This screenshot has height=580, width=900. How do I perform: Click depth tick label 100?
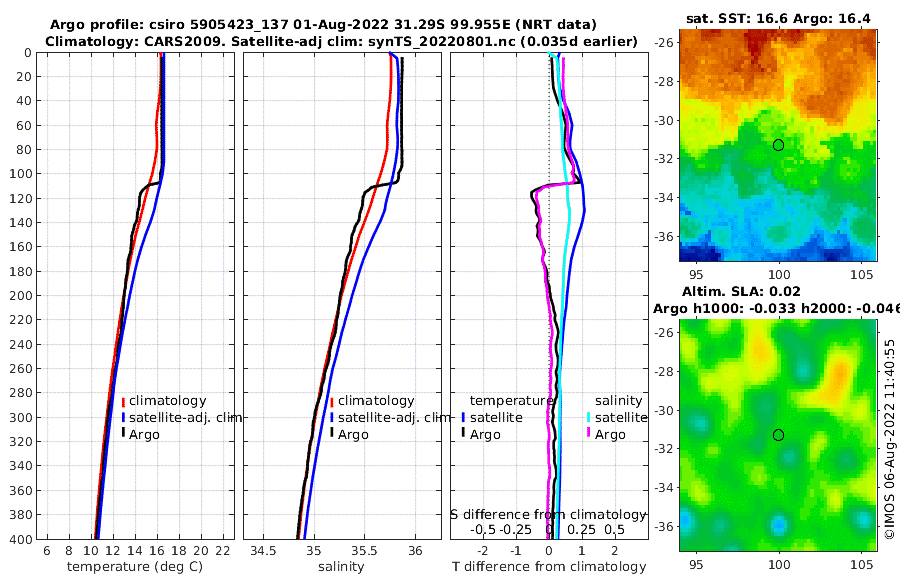21,174
